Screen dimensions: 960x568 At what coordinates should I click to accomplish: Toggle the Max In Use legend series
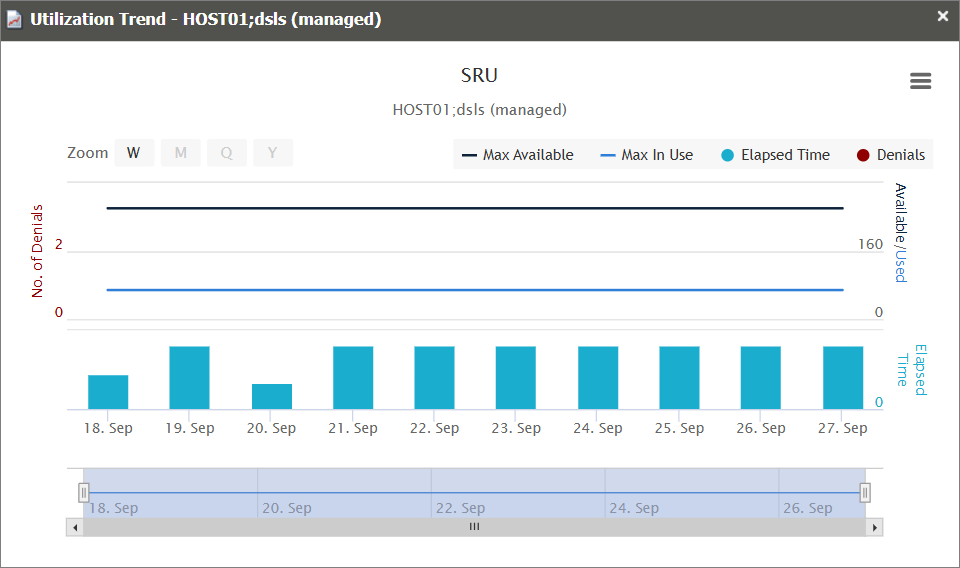[x=647, y=155]
